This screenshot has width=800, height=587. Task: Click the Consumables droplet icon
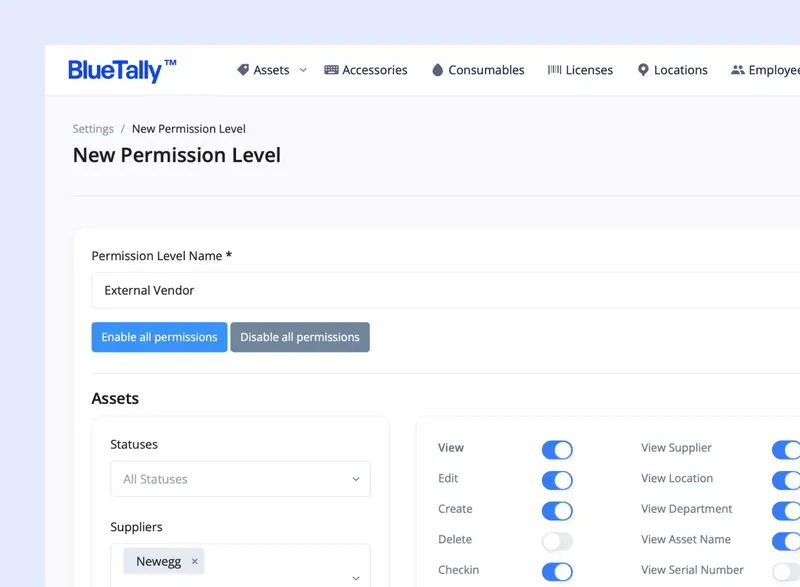pyautogui.click(x=437, y=70)
